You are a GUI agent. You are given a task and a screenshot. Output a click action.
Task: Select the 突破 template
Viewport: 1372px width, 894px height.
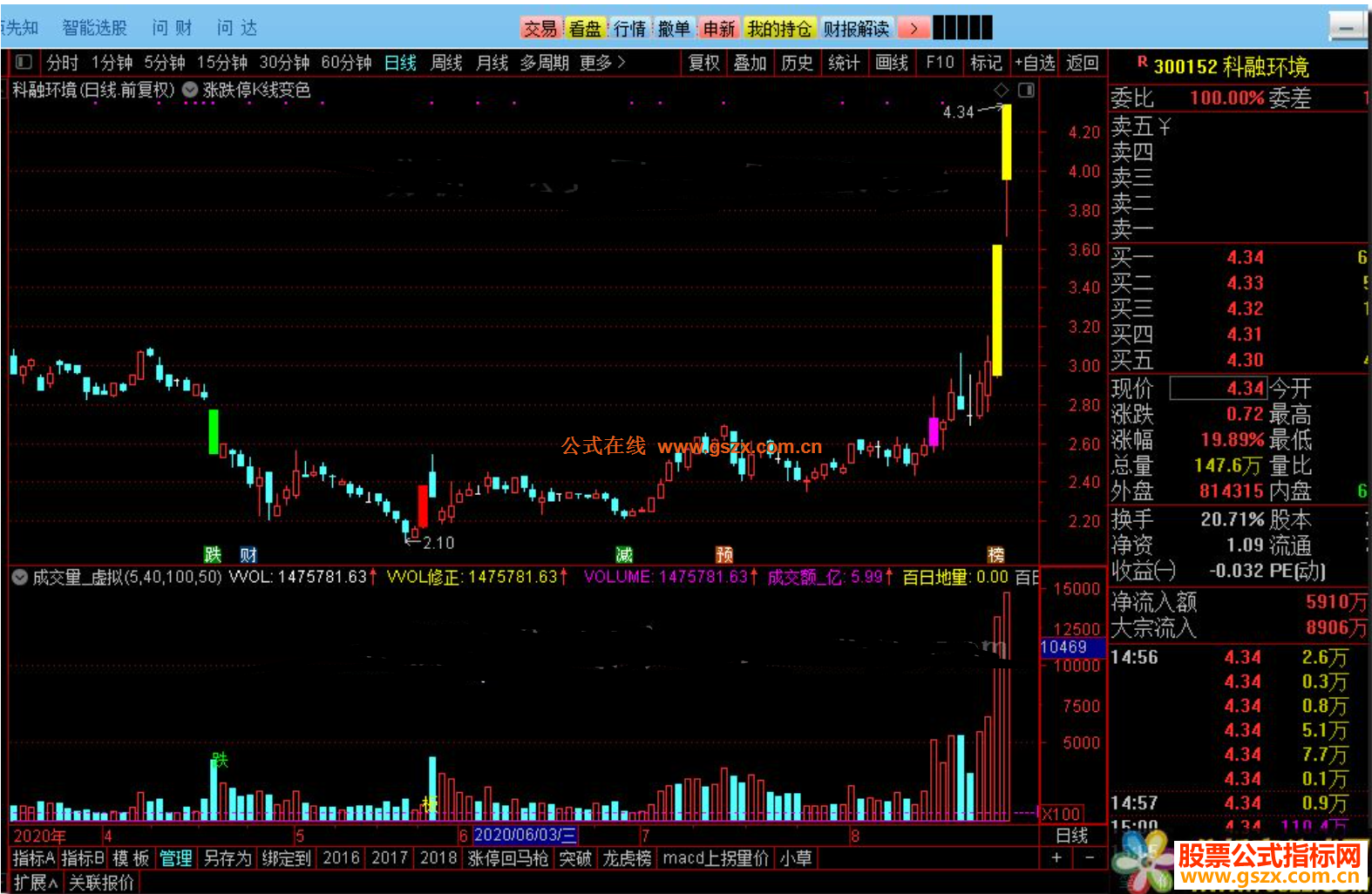click(575, 858)
